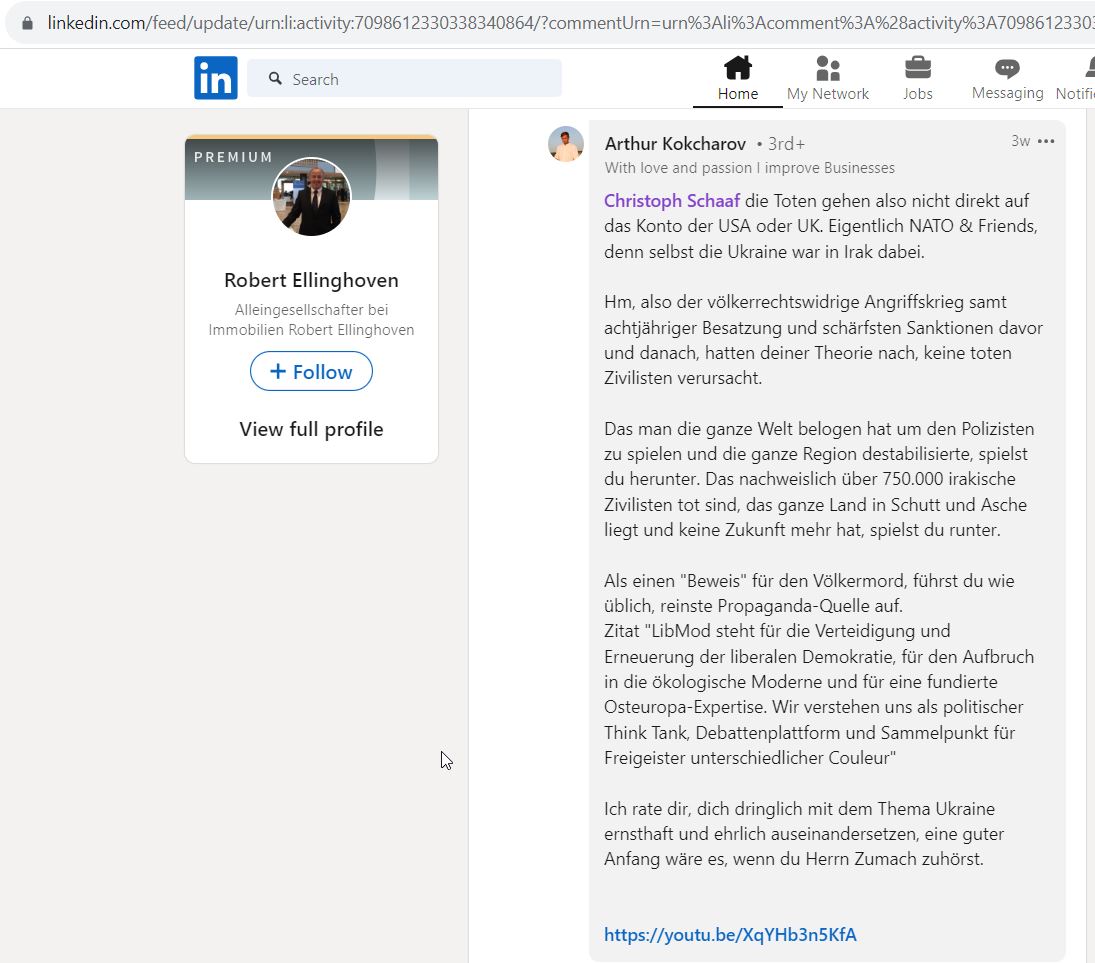Open the youtu.be/XqYHb3n5KfA link
The width and height of the screenshot is (1095, 963).
click(x=730, y=934)
